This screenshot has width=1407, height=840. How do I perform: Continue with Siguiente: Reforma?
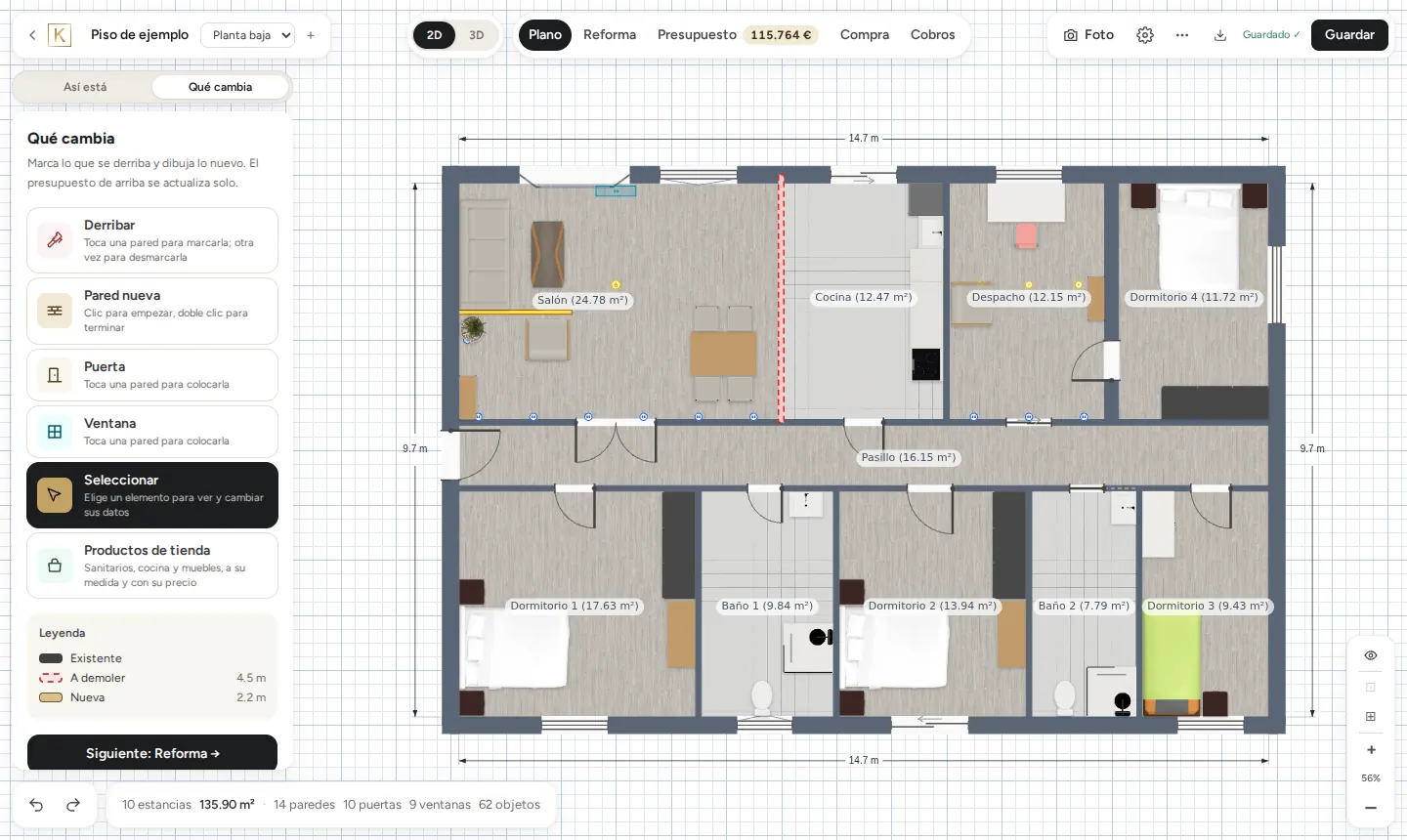tap(152, 753)
